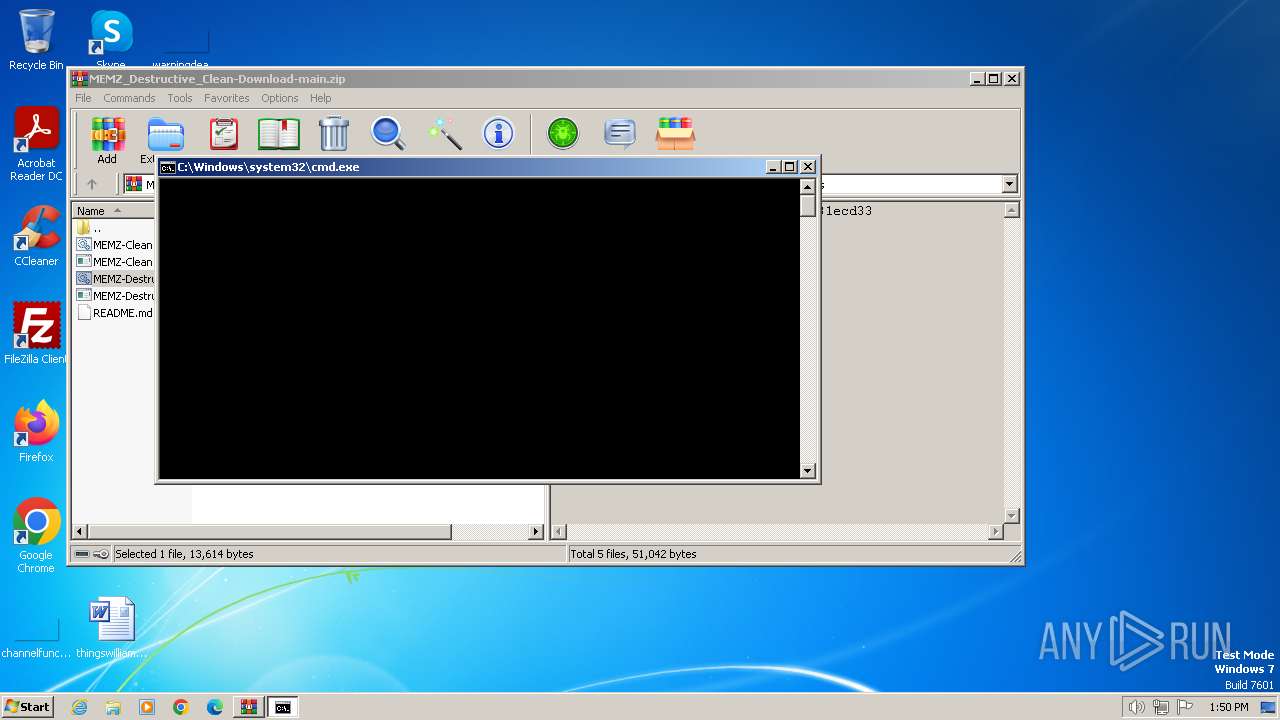Select the thingswilliam Word document on desktop

[111, 628]
